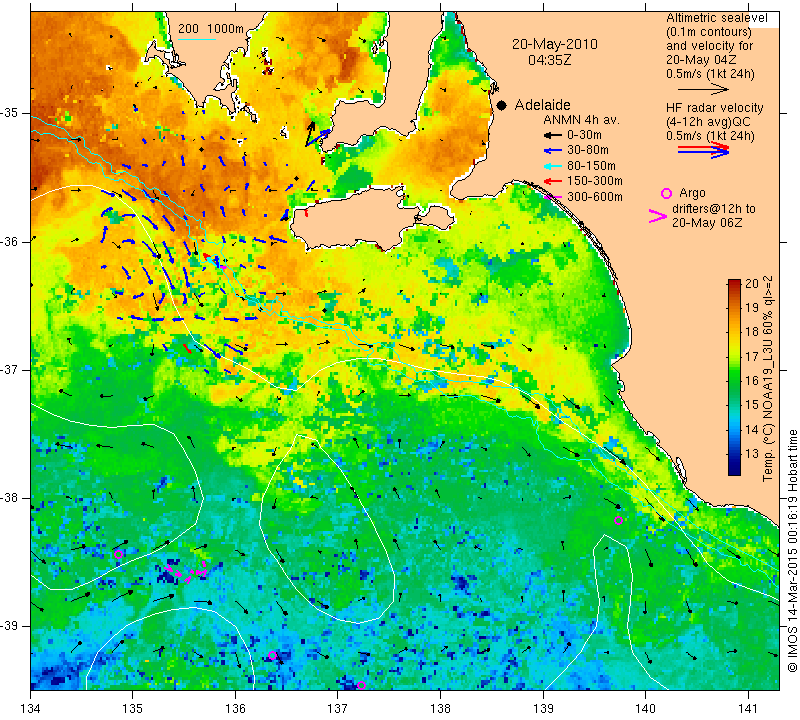Click the 'Altimetric sealevel' heading text

click(717, 18)
